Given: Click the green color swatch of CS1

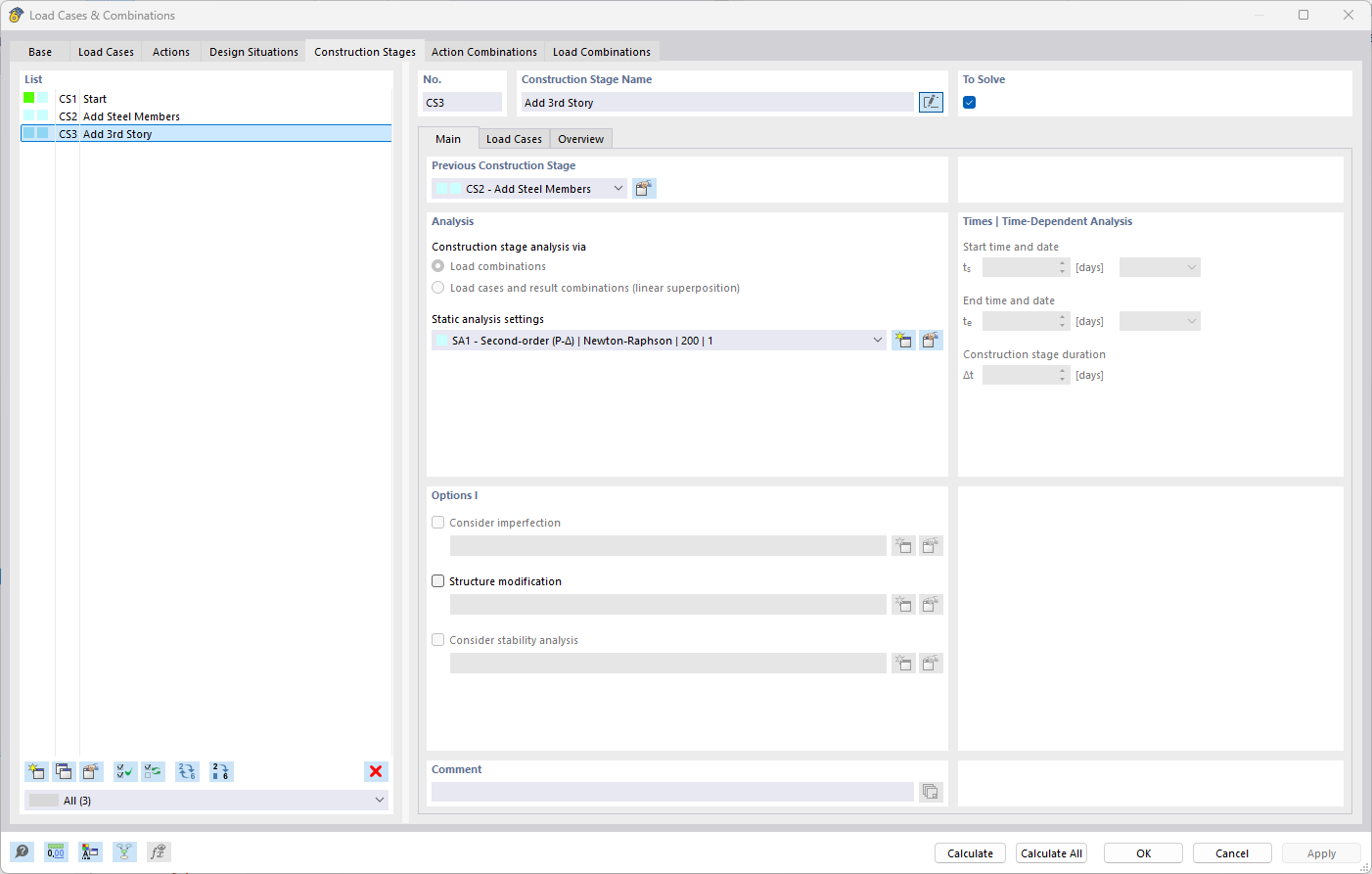Looking at the screenshot, I should coord(29,98).
